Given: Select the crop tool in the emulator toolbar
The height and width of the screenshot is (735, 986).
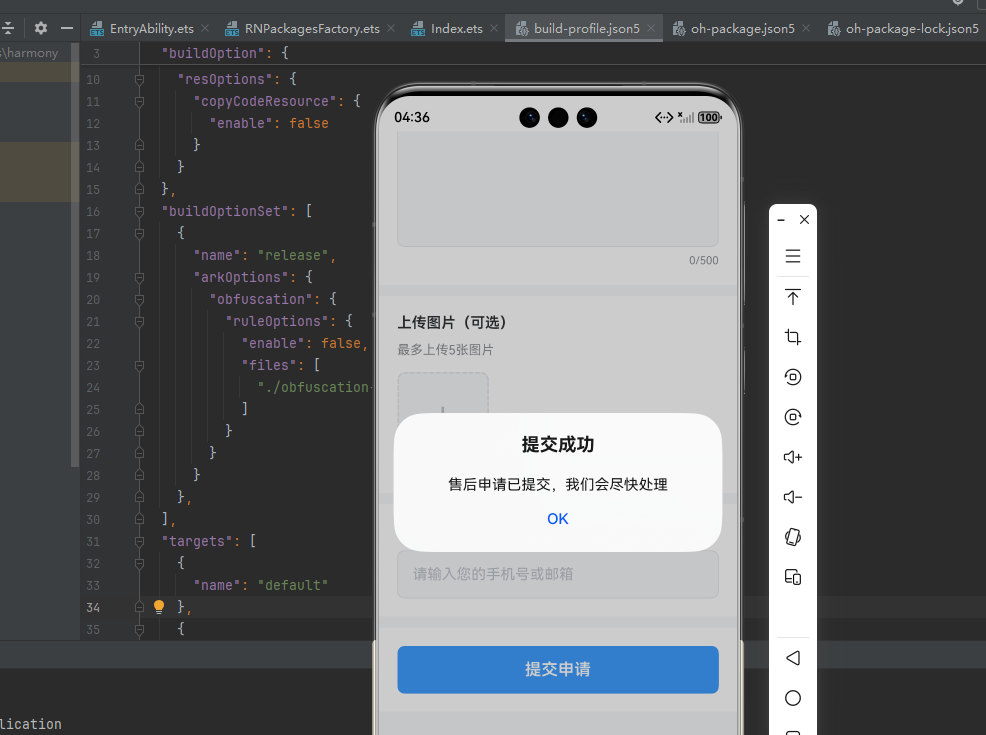Looking at the screenshot, I should pyautogui.click(x=793, y=337).
